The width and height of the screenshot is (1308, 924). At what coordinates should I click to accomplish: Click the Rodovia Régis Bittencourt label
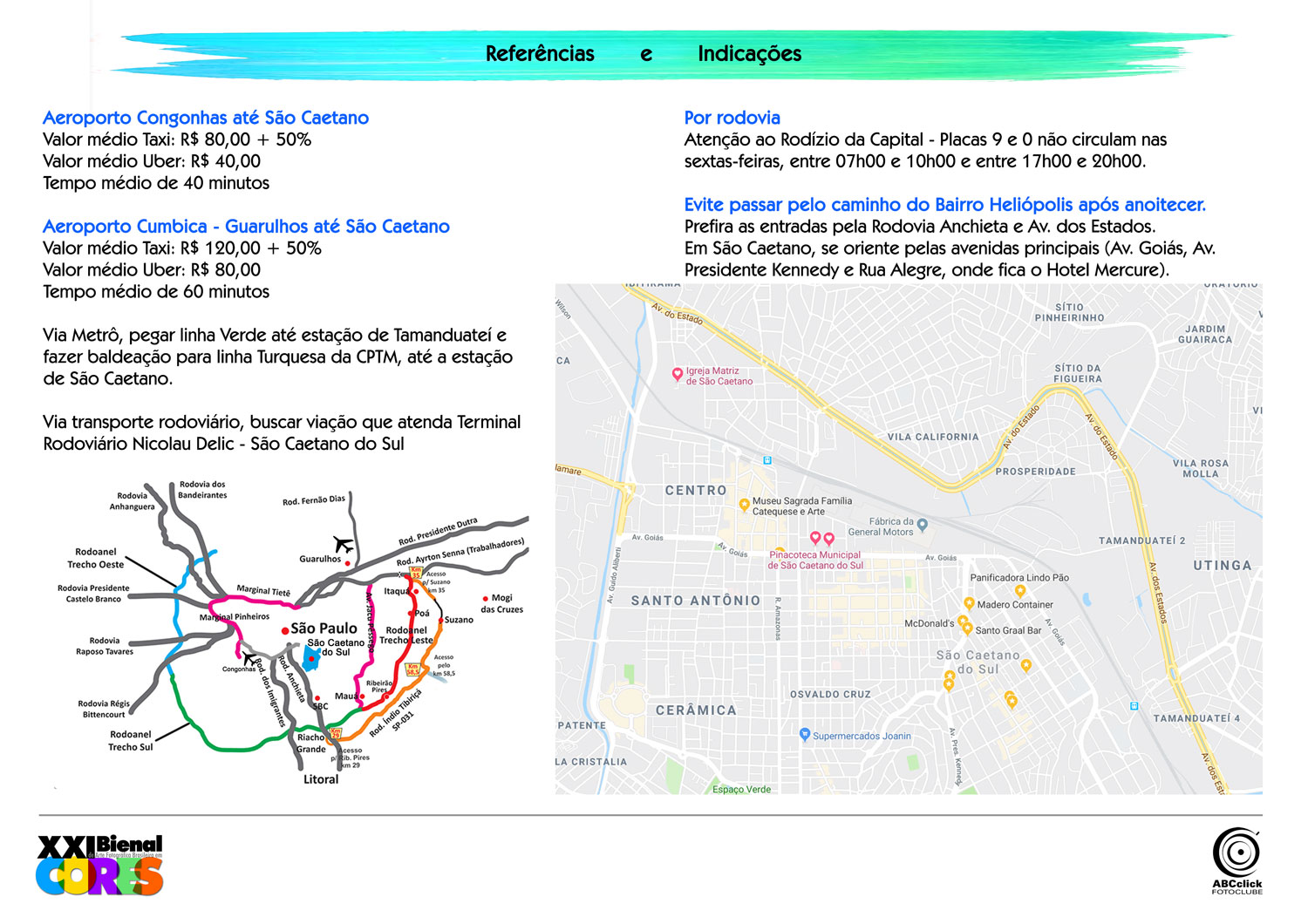pyautogui.click(x=104, y=709)
